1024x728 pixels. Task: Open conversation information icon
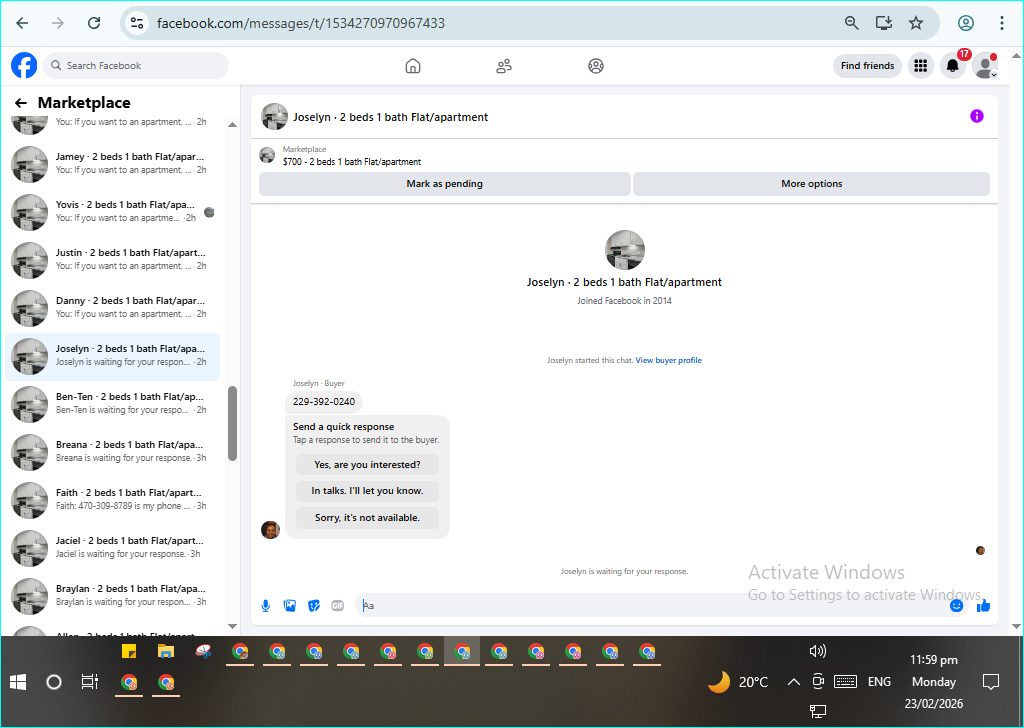977,116
